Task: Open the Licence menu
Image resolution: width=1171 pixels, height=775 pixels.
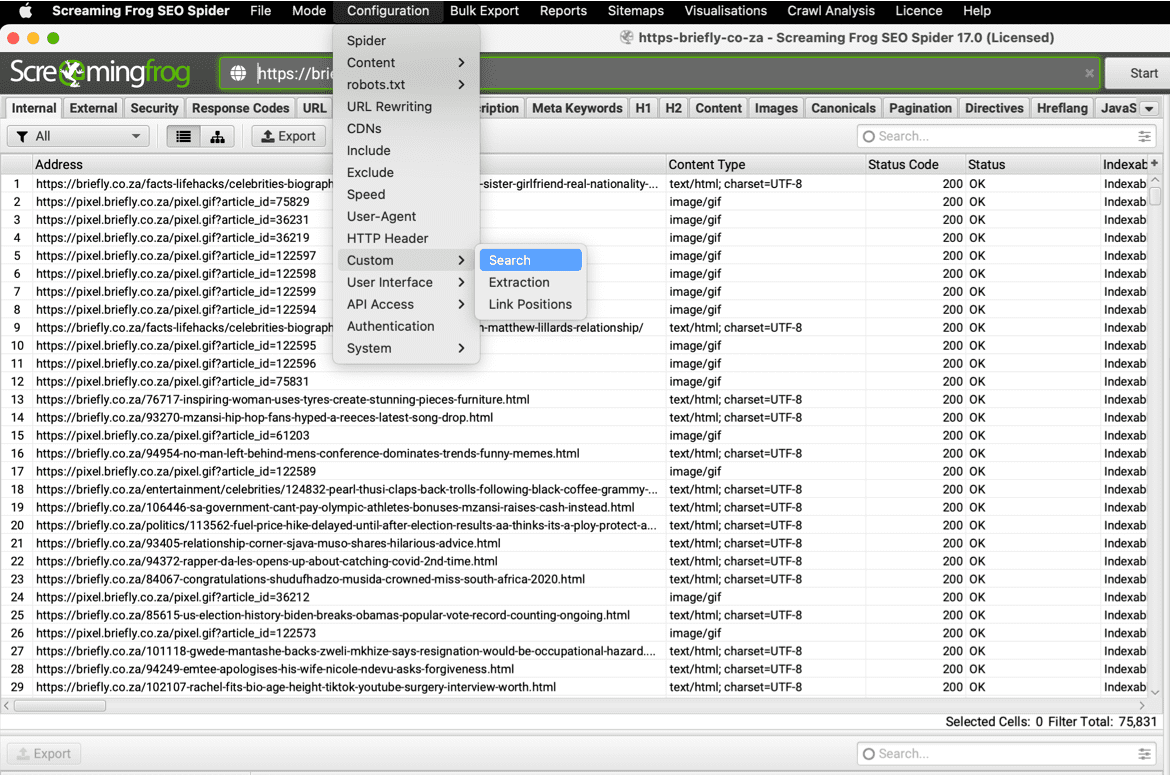Action: 919,10
